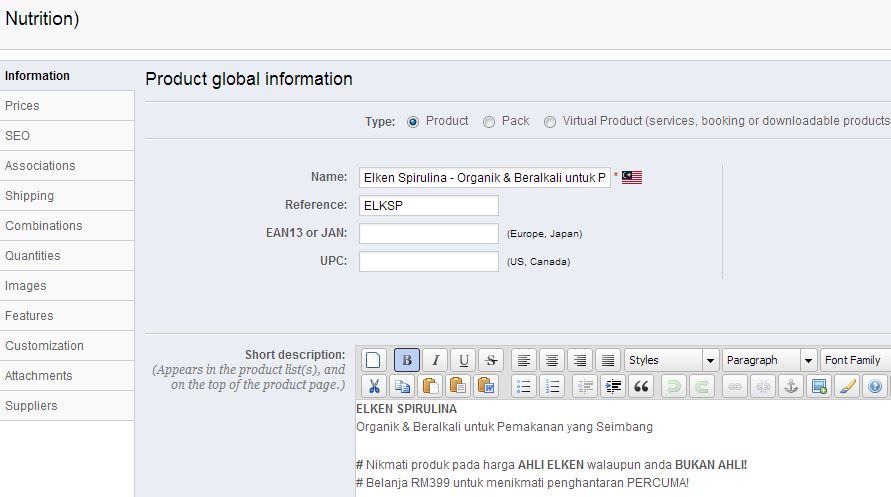
Task: Open the Prices tab
Action: (x=66, y=106)
